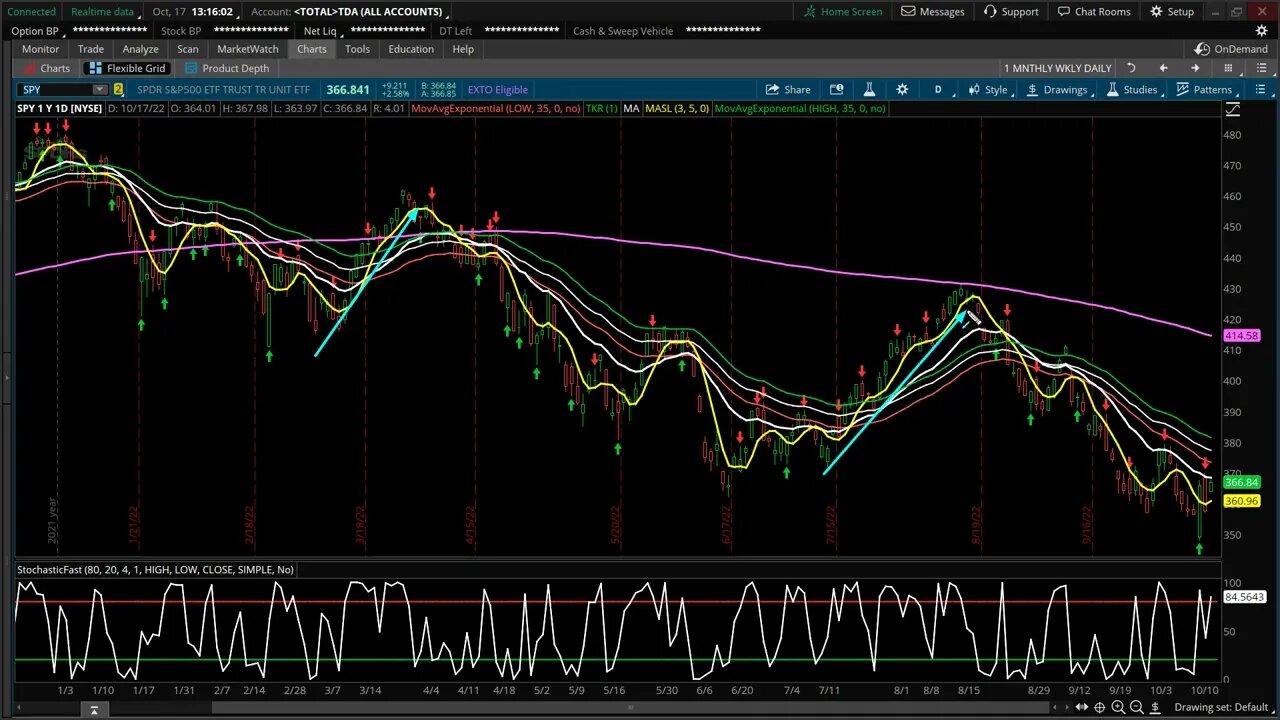1280x720 pixels.
Task: Open the Studies menu
Action: pos(1132,90)
